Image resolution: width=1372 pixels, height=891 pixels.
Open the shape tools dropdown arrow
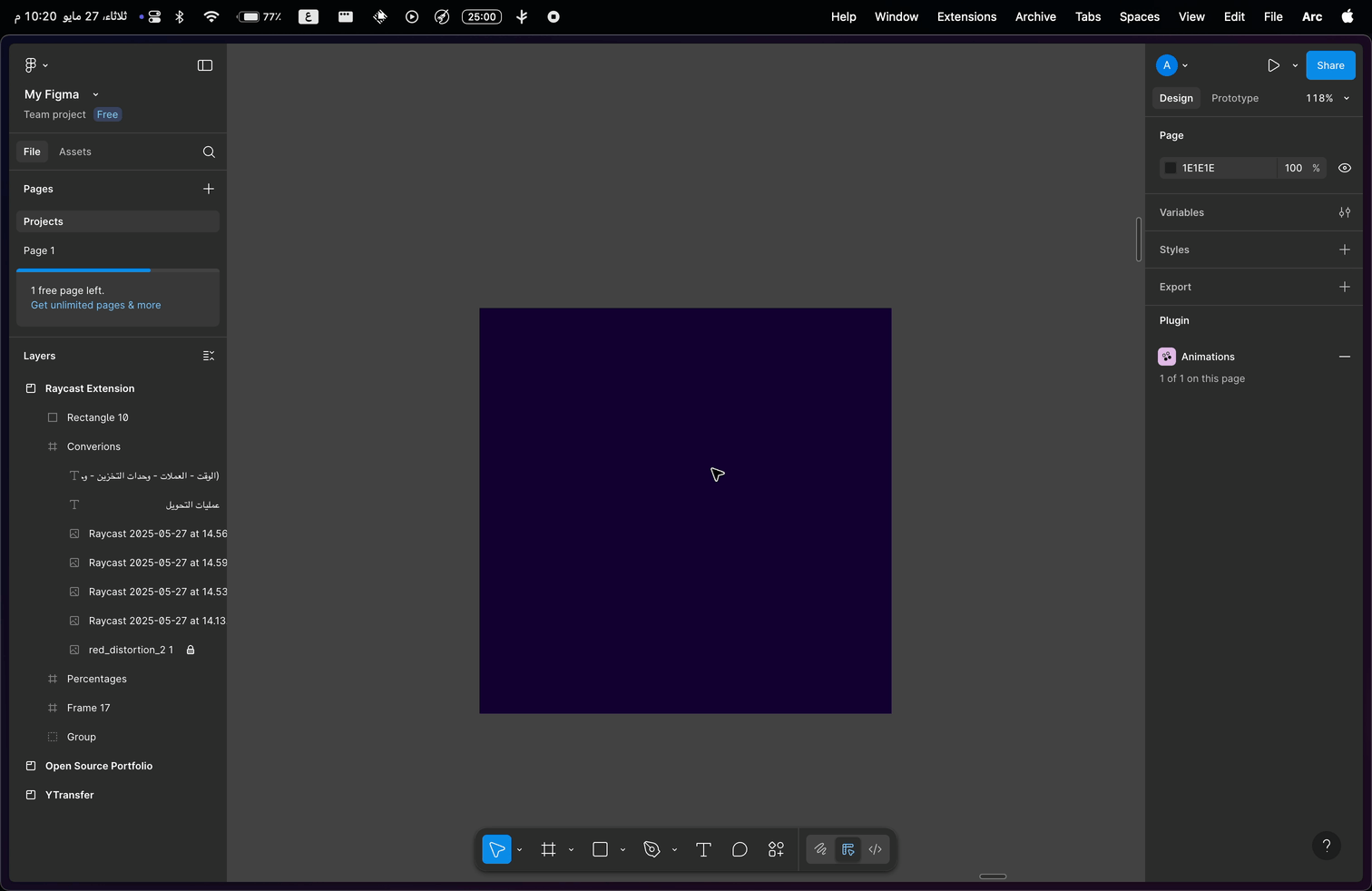[622, 850]
